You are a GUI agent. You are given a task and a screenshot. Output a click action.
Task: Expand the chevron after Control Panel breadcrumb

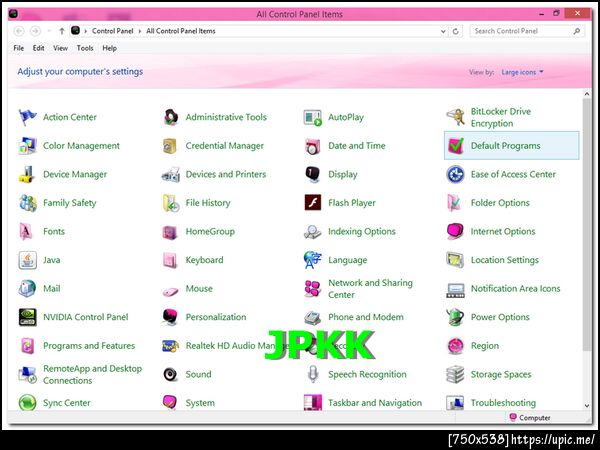click(x=140, y=31)
